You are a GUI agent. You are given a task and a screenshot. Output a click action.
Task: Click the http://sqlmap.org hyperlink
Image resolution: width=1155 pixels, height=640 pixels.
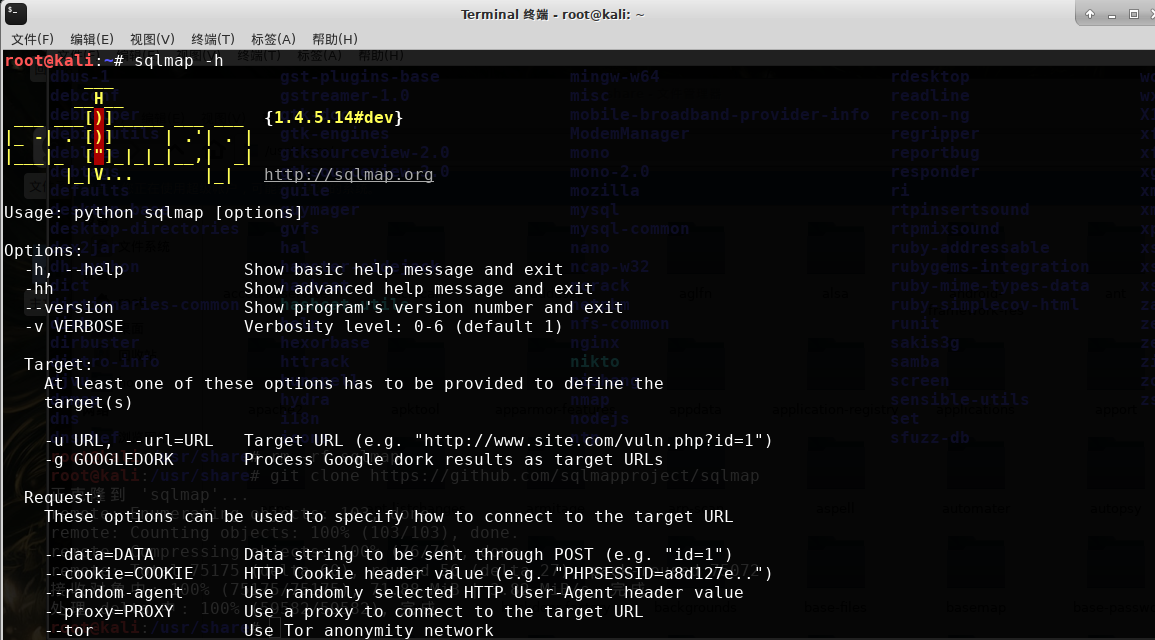[x=348, y=175]
